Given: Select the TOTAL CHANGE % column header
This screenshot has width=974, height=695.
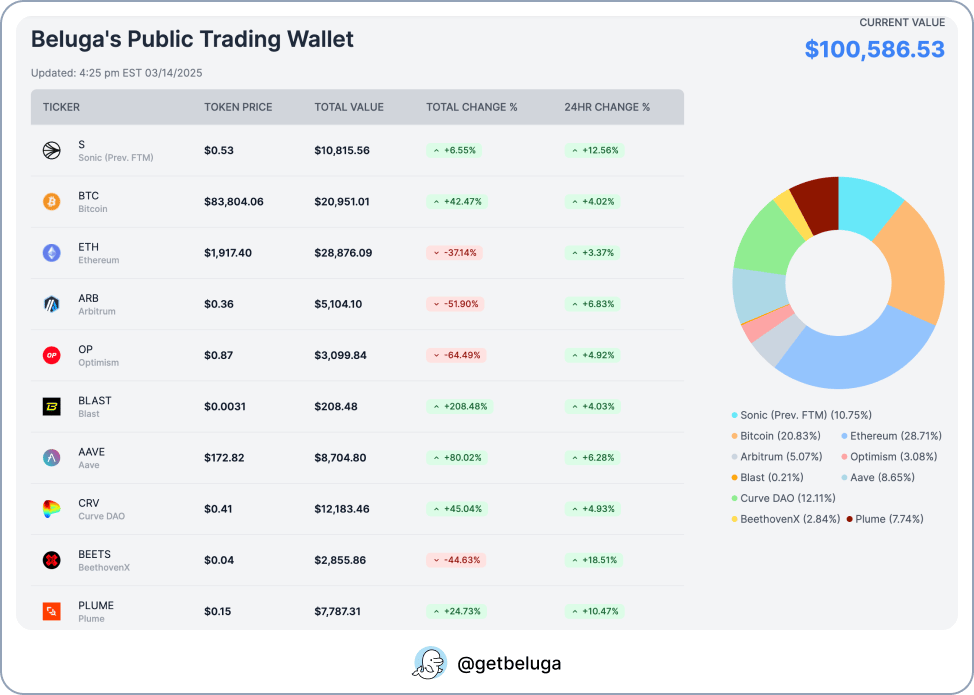Looking at the screenshot, I should (x=471, y=107).
